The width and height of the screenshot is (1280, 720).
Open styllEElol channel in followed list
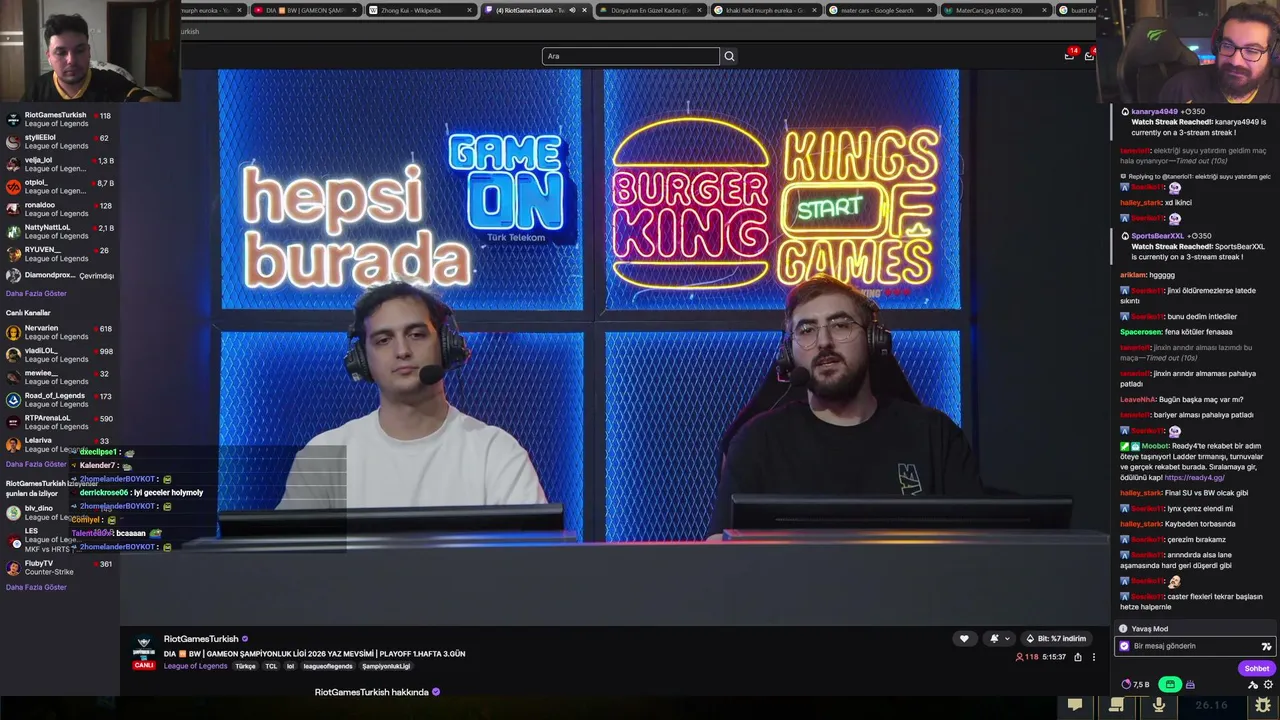[60, 142]
